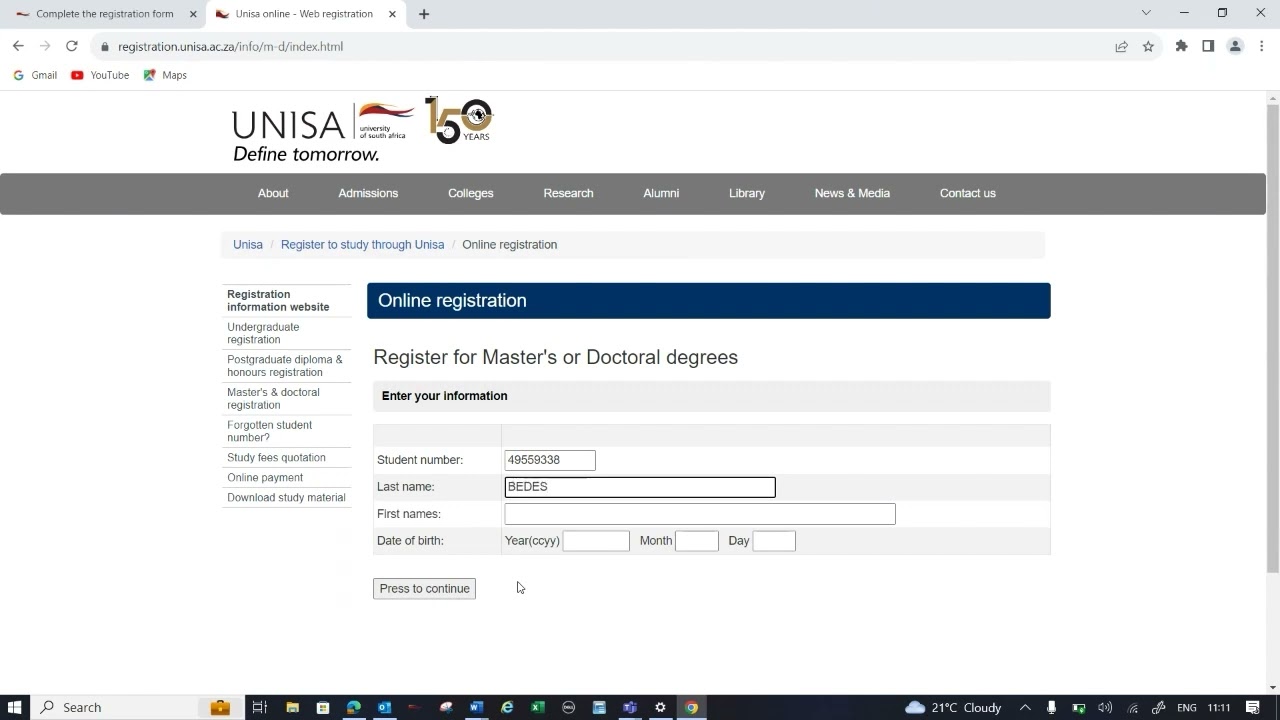Click the Month birth field
This screenshot has width=1280, height=720.
pyautogui.click(x=697, y=541)
